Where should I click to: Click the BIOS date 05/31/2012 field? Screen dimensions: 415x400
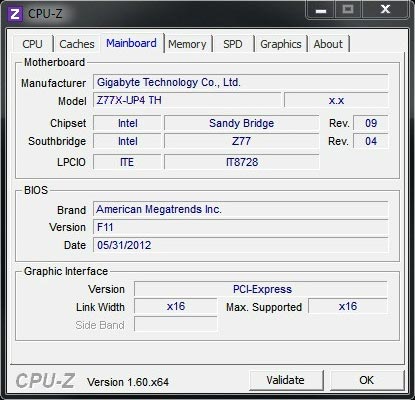240,245
